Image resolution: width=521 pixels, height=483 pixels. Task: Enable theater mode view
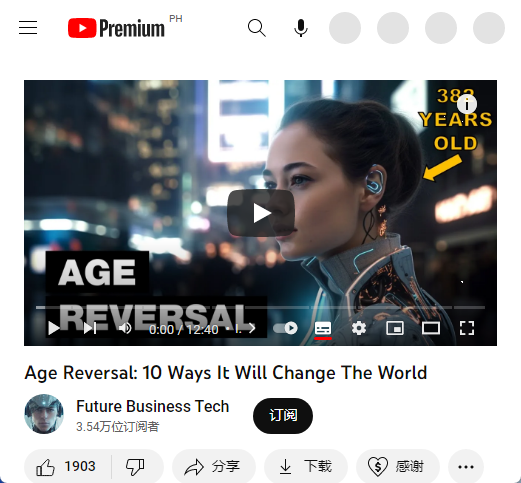pos(431,328)
